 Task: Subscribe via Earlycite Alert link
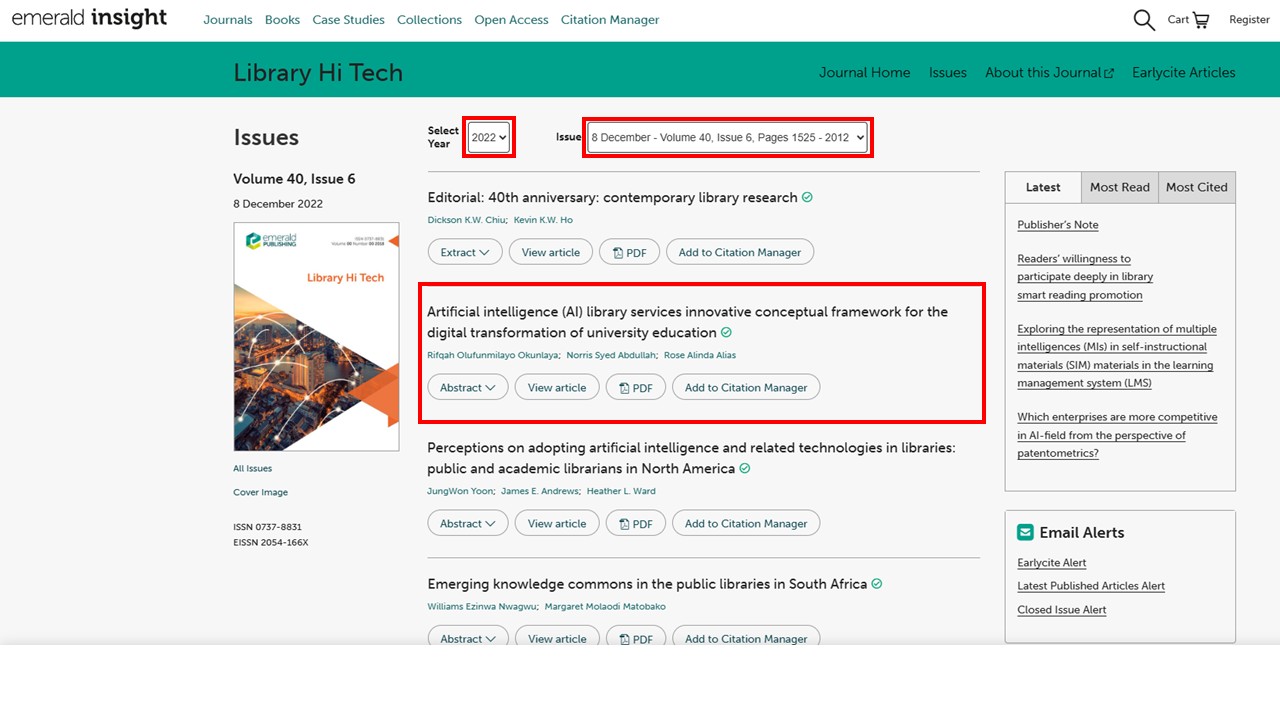pyautogui.click(x=1052, y=563)
